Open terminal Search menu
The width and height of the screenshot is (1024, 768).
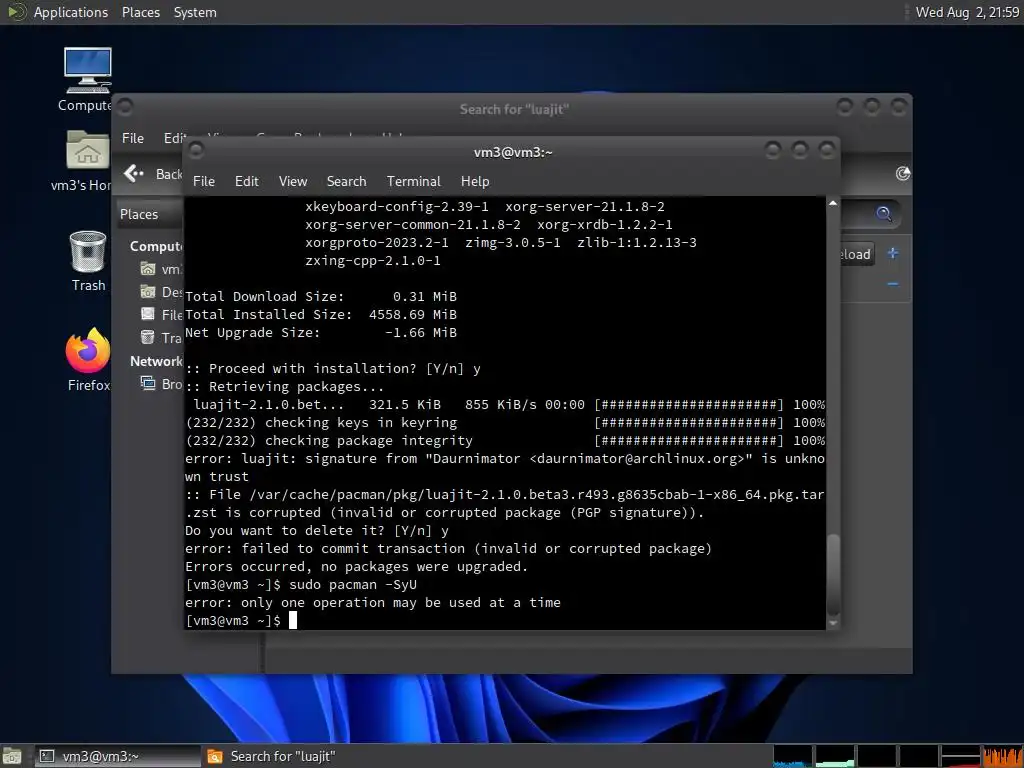click(x=346, y=181)
